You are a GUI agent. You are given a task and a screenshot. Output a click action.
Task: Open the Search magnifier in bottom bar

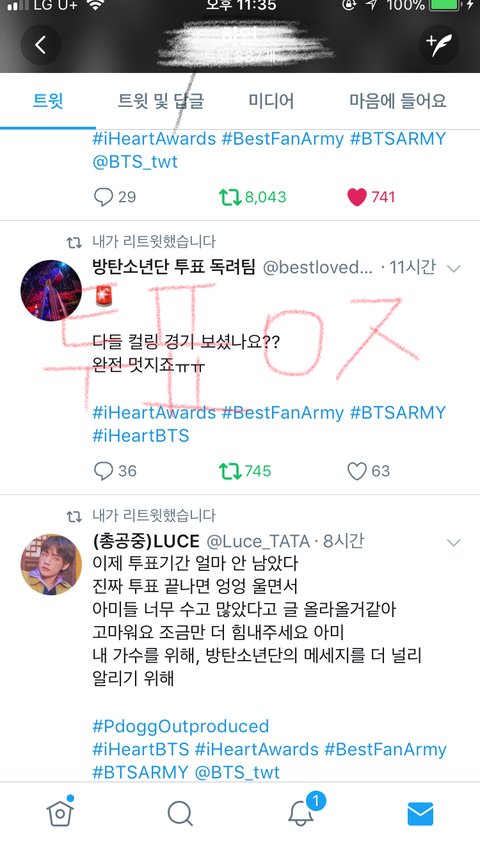click(180, 813)
